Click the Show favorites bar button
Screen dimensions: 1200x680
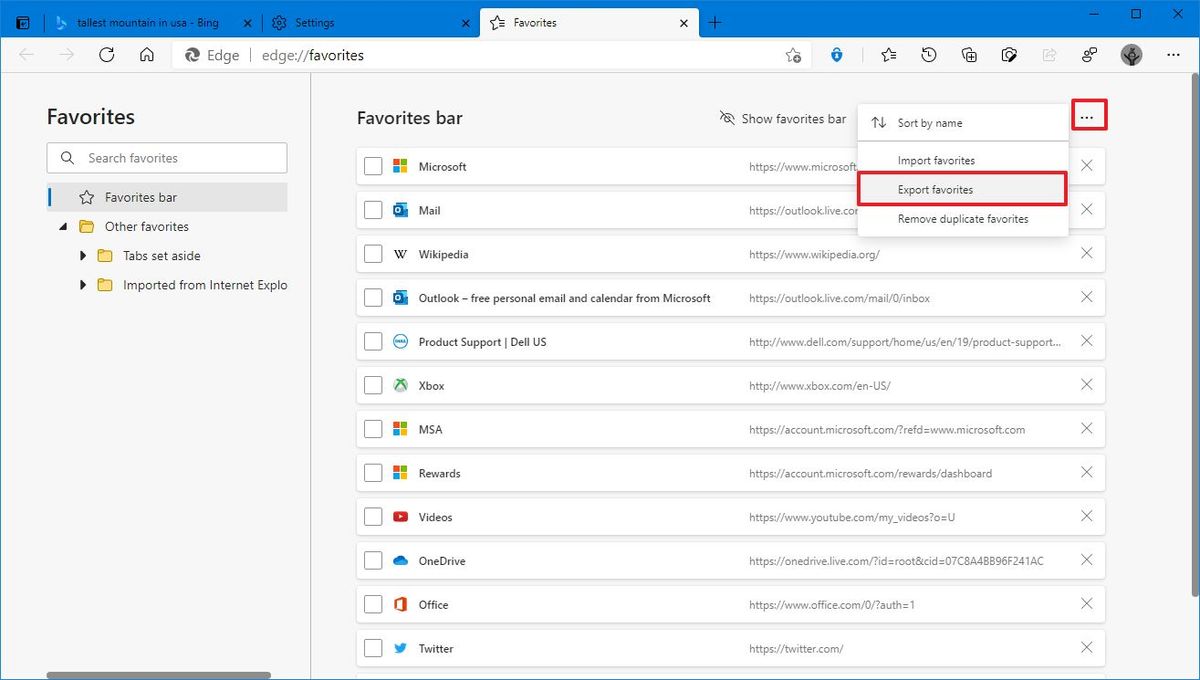(x=782, y=118)
